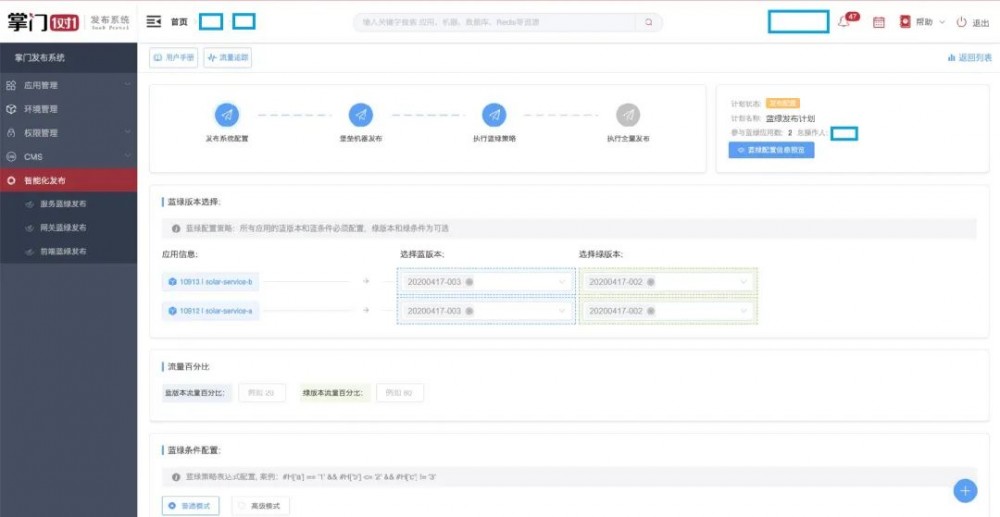Click the 环境管理 cube icon in sidebar
1000x517 pixels.
(x=11, y=109)
